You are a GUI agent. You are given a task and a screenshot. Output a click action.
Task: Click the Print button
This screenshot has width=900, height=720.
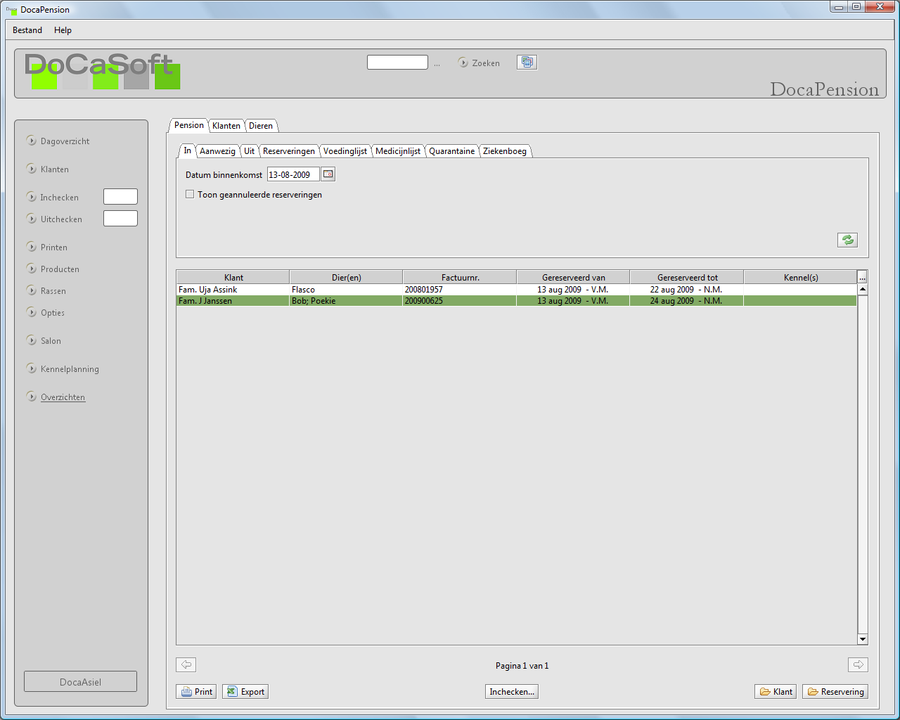(196, 692)
